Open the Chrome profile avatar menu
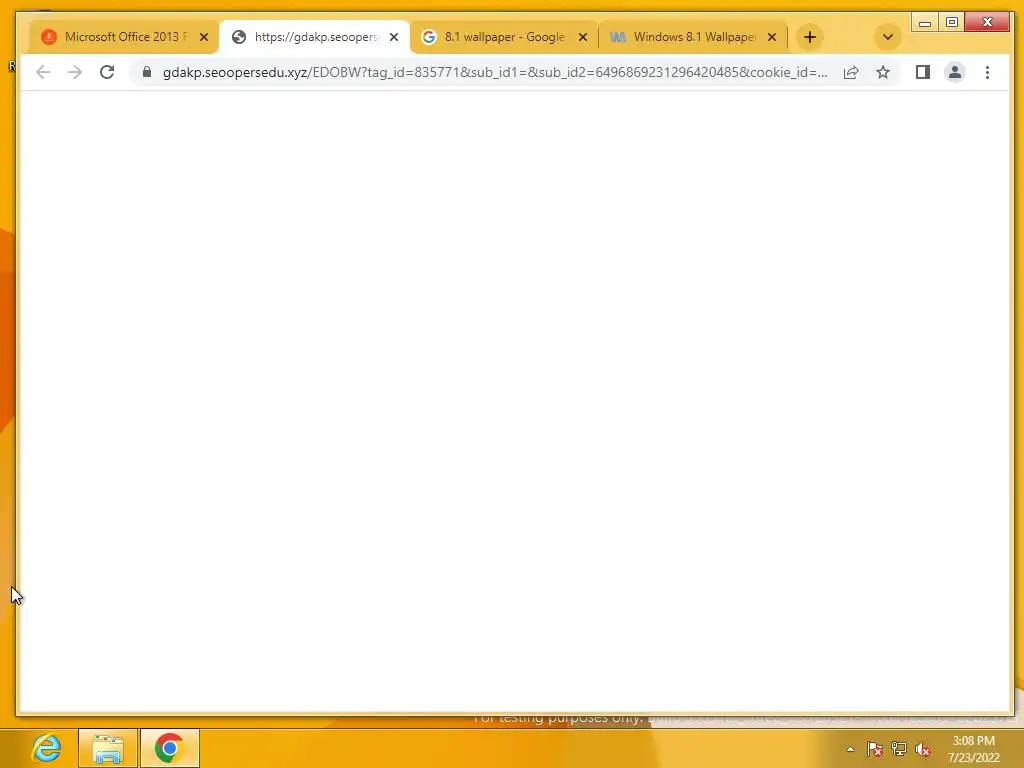The width and height of the screenshot is (1024, 768). [955, 72]
